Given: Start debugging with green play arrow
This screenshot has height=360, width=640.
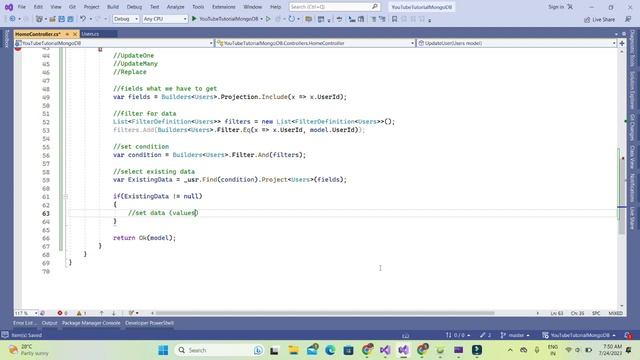Looking at the screenshot, I should 194,19.
